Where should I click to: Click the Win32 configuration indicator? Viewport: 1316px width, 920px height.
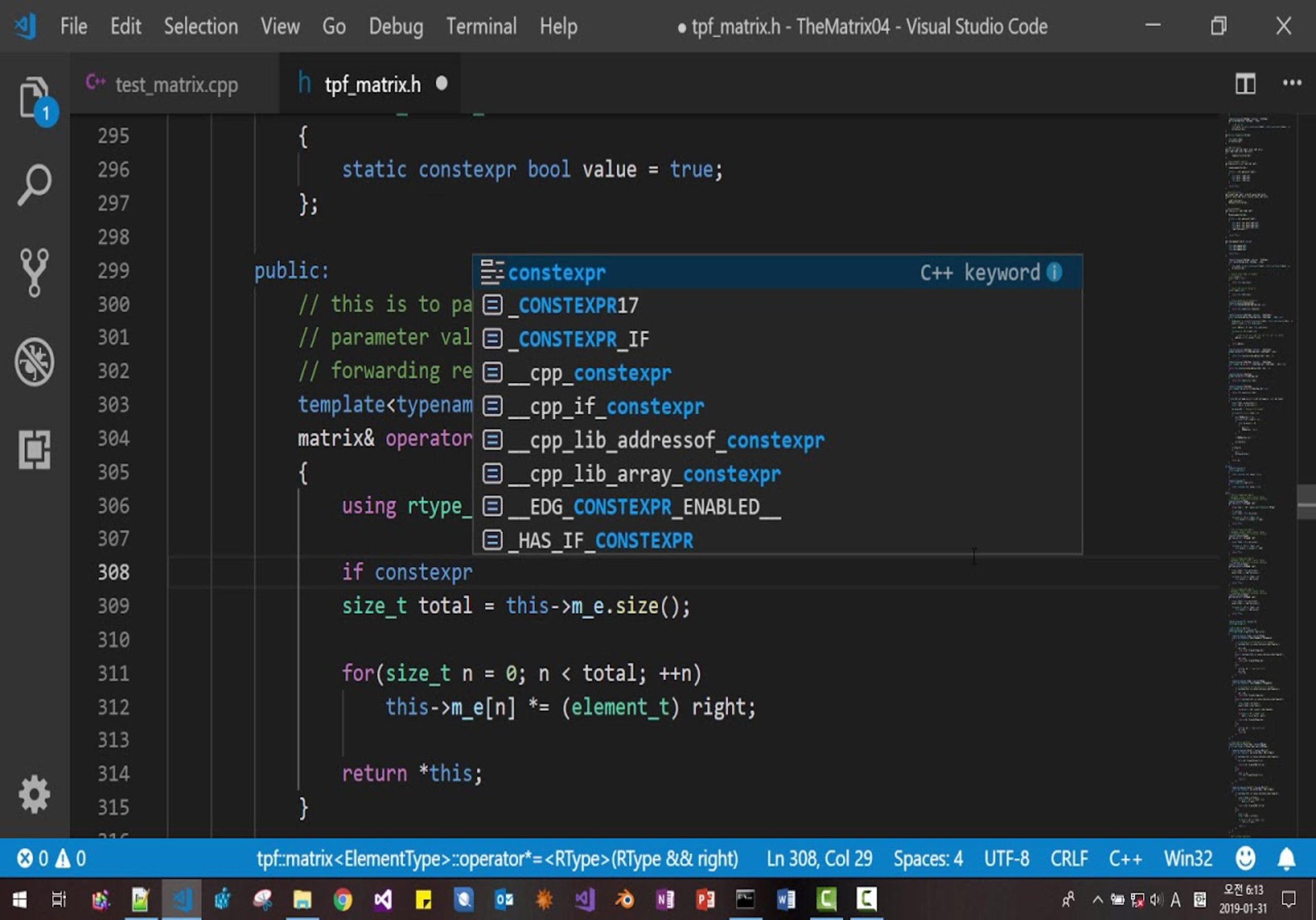point(1188,858)
